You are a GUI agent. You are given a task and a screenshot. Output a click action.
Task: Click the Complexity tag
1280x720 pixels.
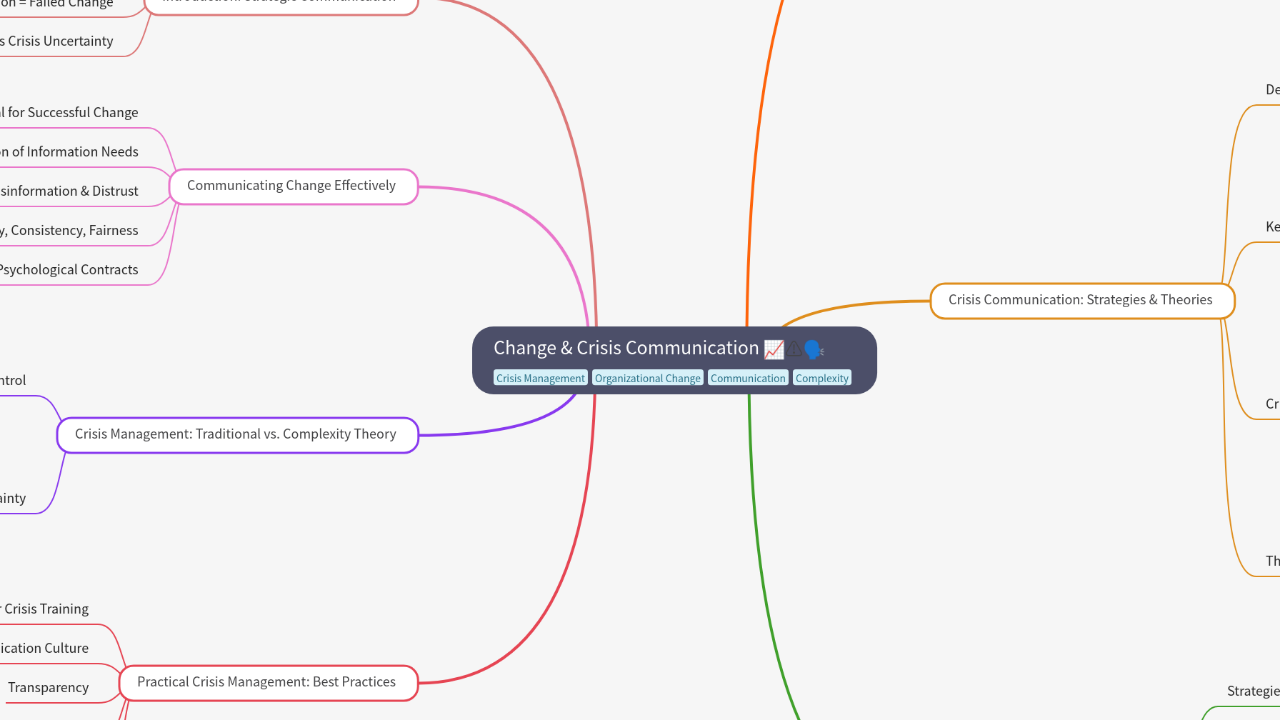pos(822,378)
